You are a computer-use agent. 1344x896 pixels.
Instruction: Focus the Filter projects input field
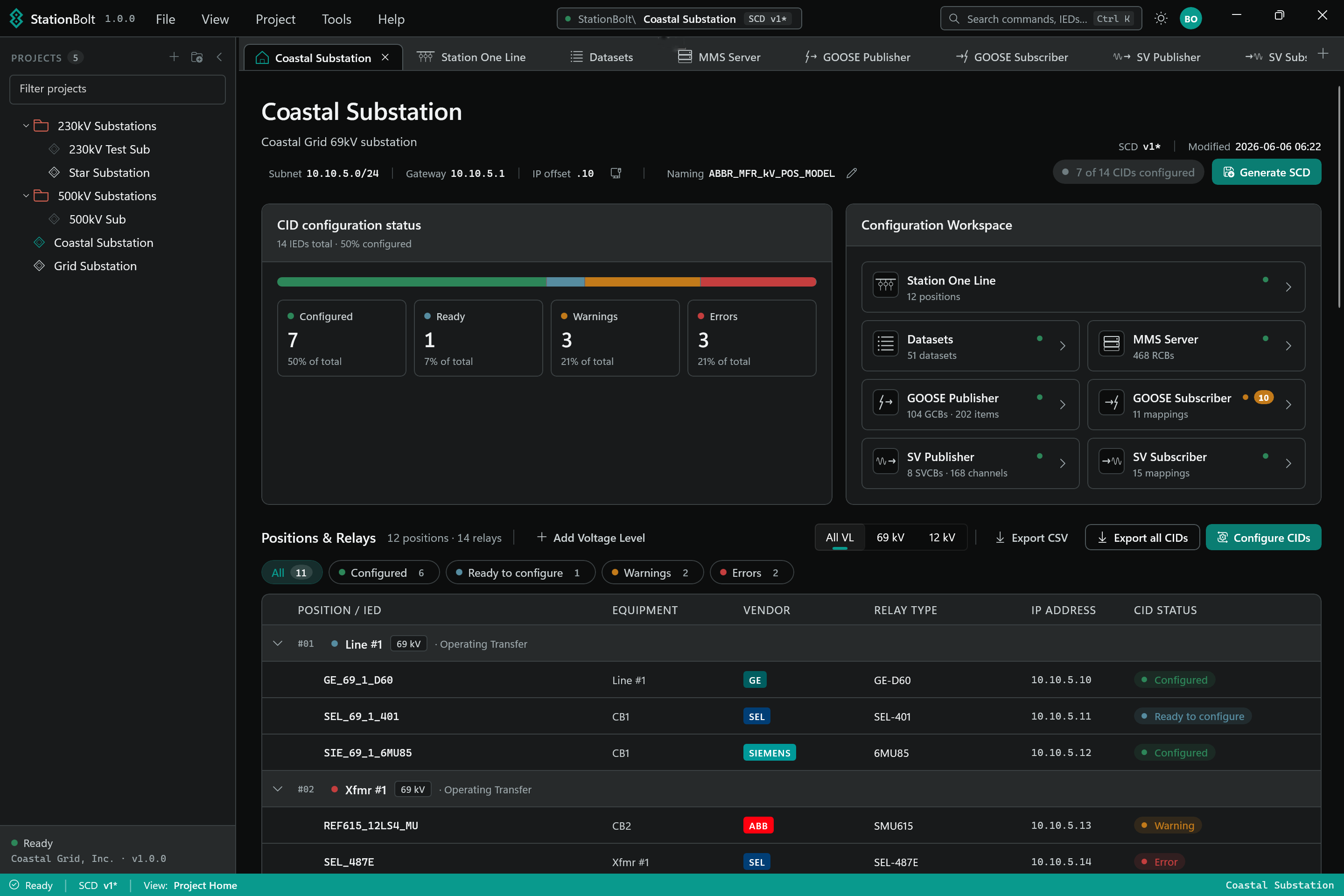tap(117, 89)
